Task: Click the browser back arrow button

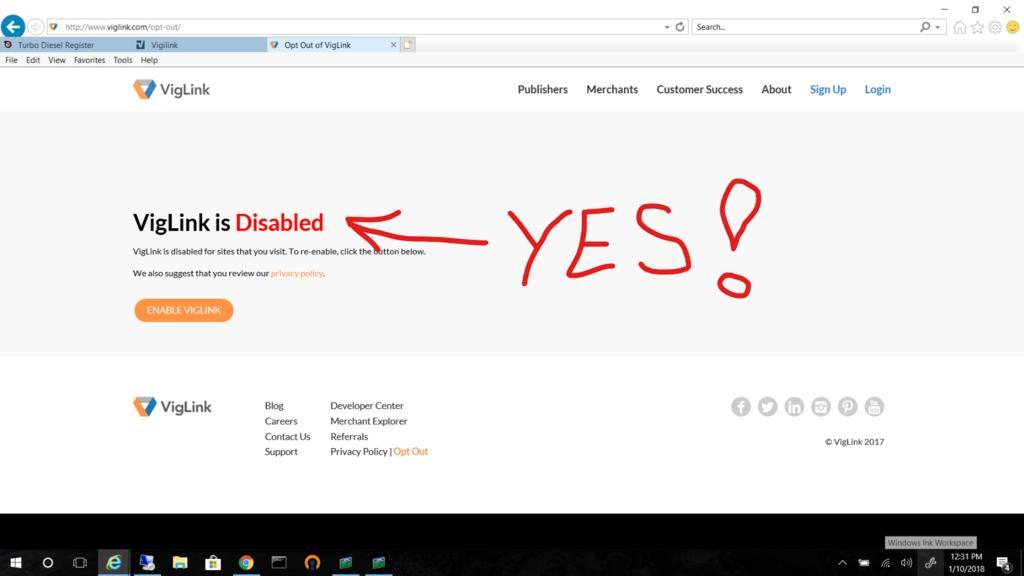Action: click(12, 27)
